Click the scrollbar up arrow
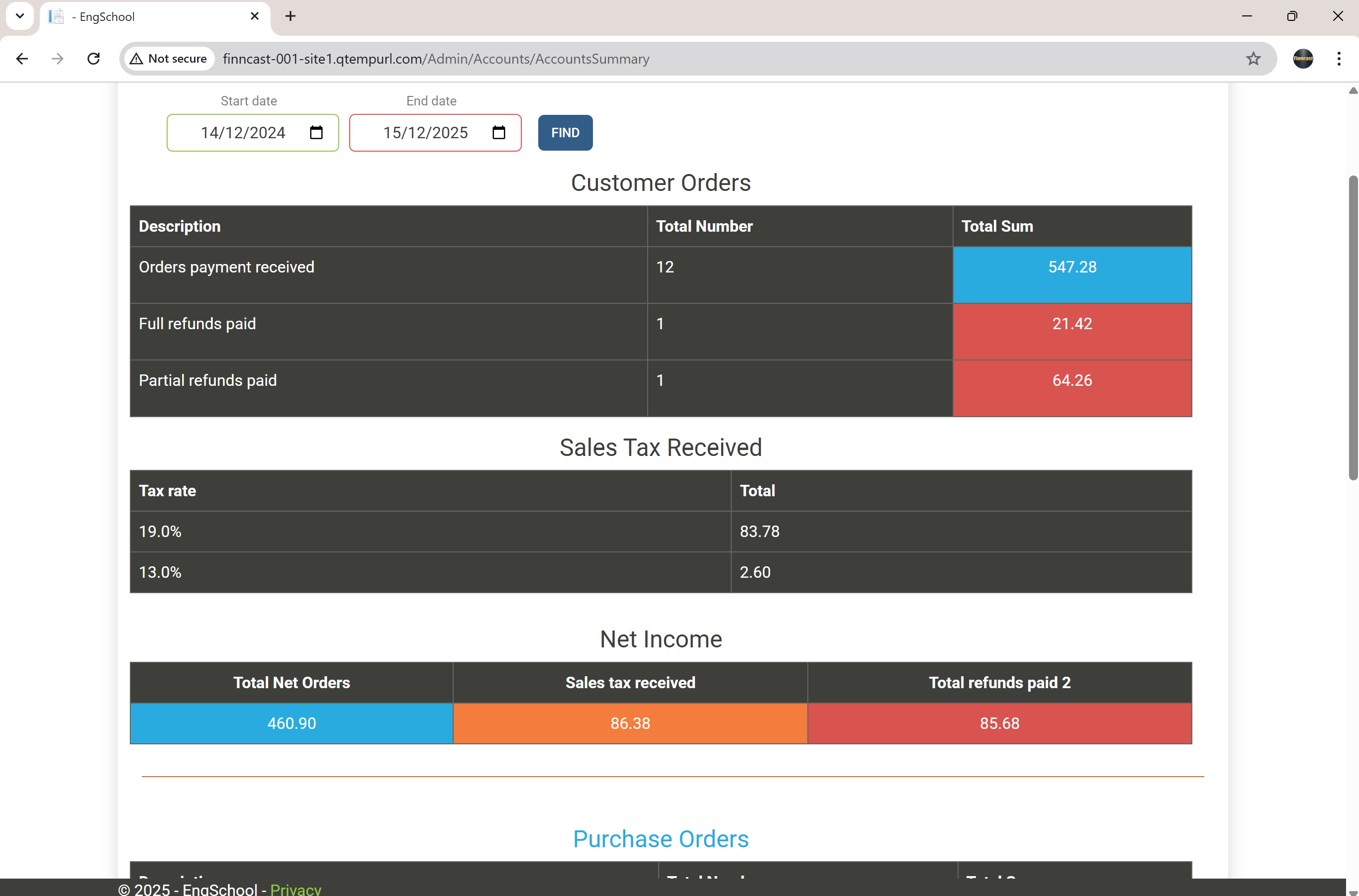 (x=1352, y=90)
